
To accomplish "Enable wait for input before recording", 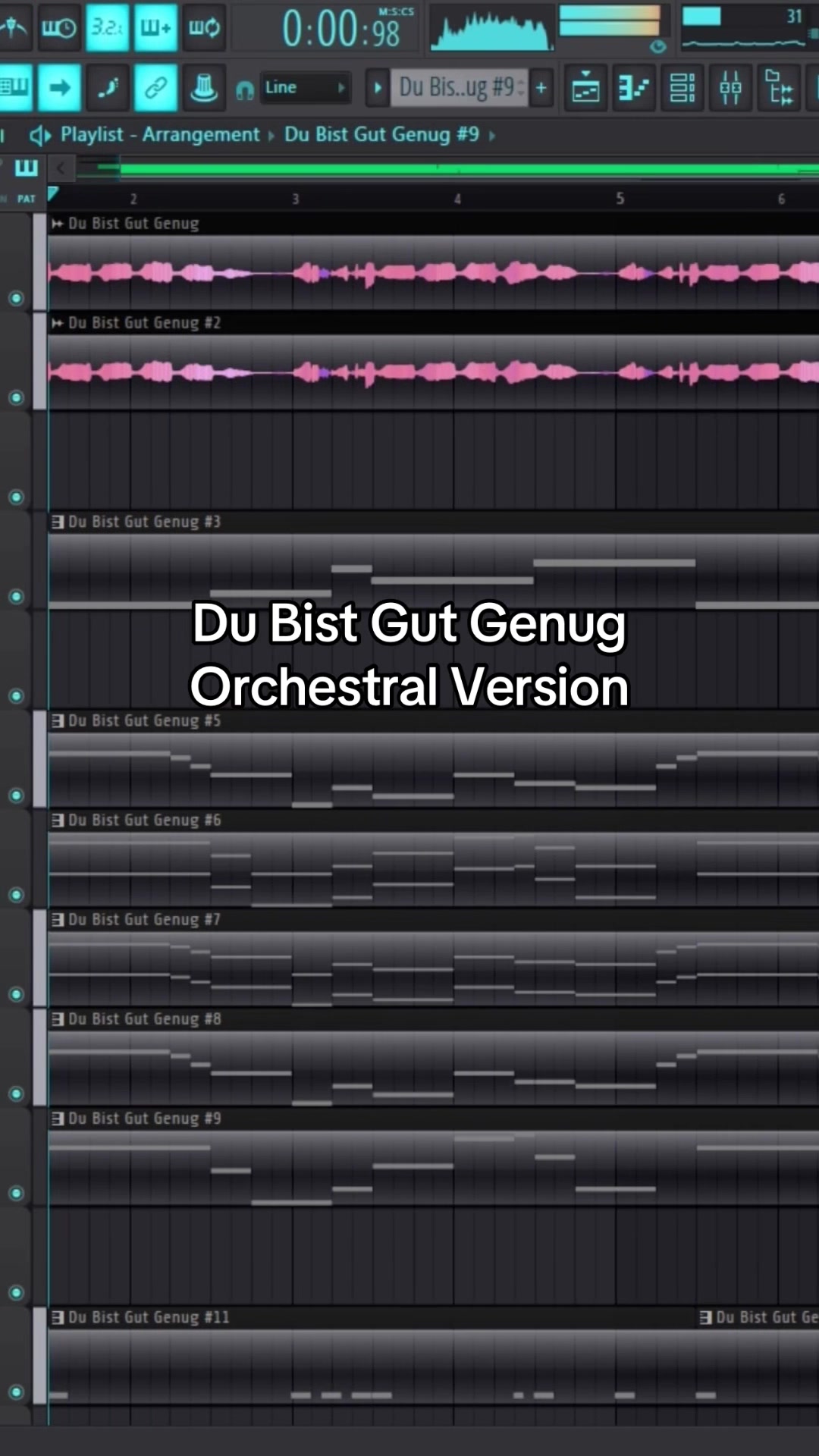I will [x=58, y=27].
